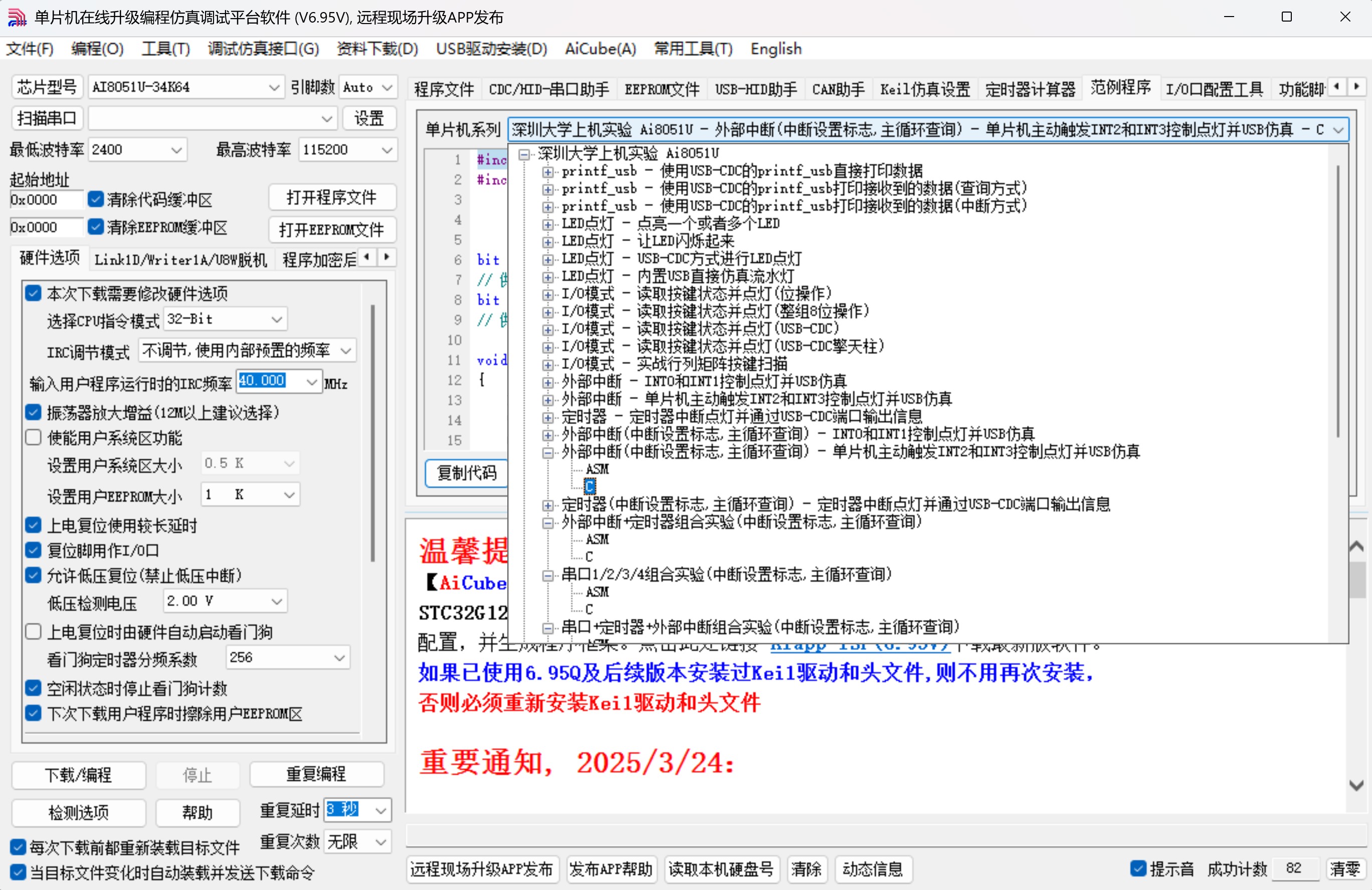1372x890 pixels.
Task: Click the 检测选项 button
Action: point(78,812)
